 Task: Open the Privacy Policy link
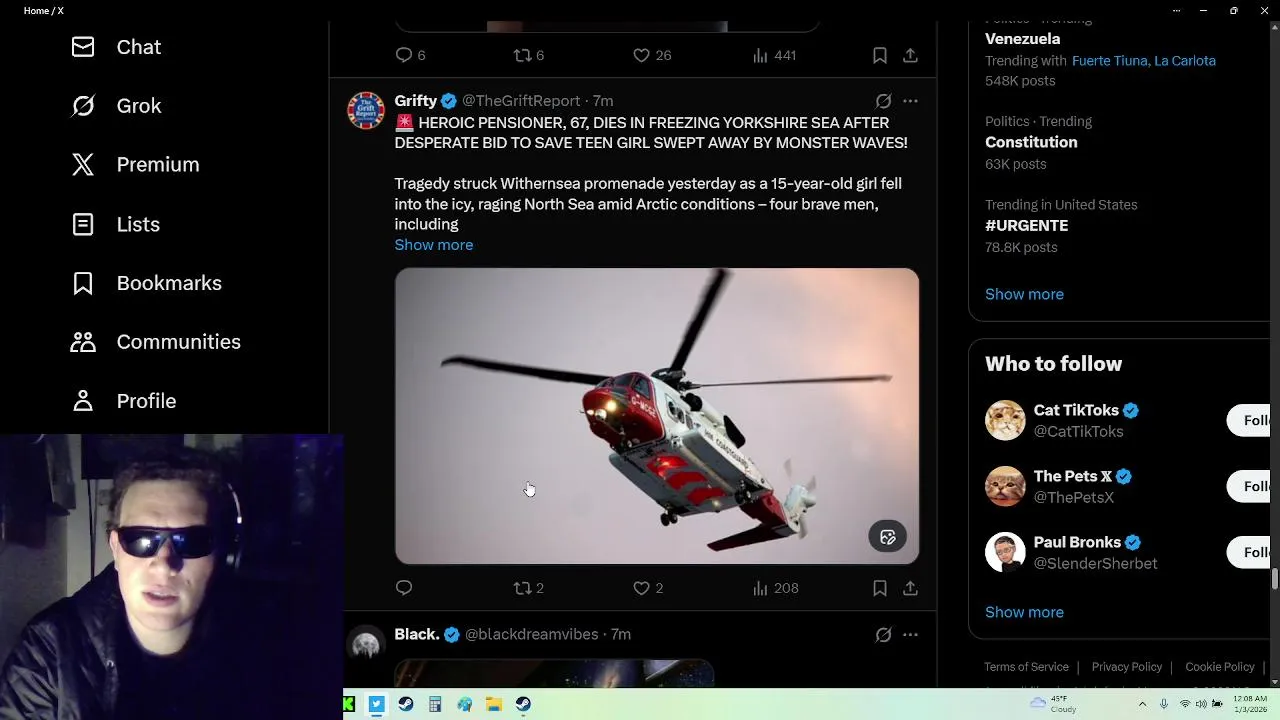(x=1126, y=667)
